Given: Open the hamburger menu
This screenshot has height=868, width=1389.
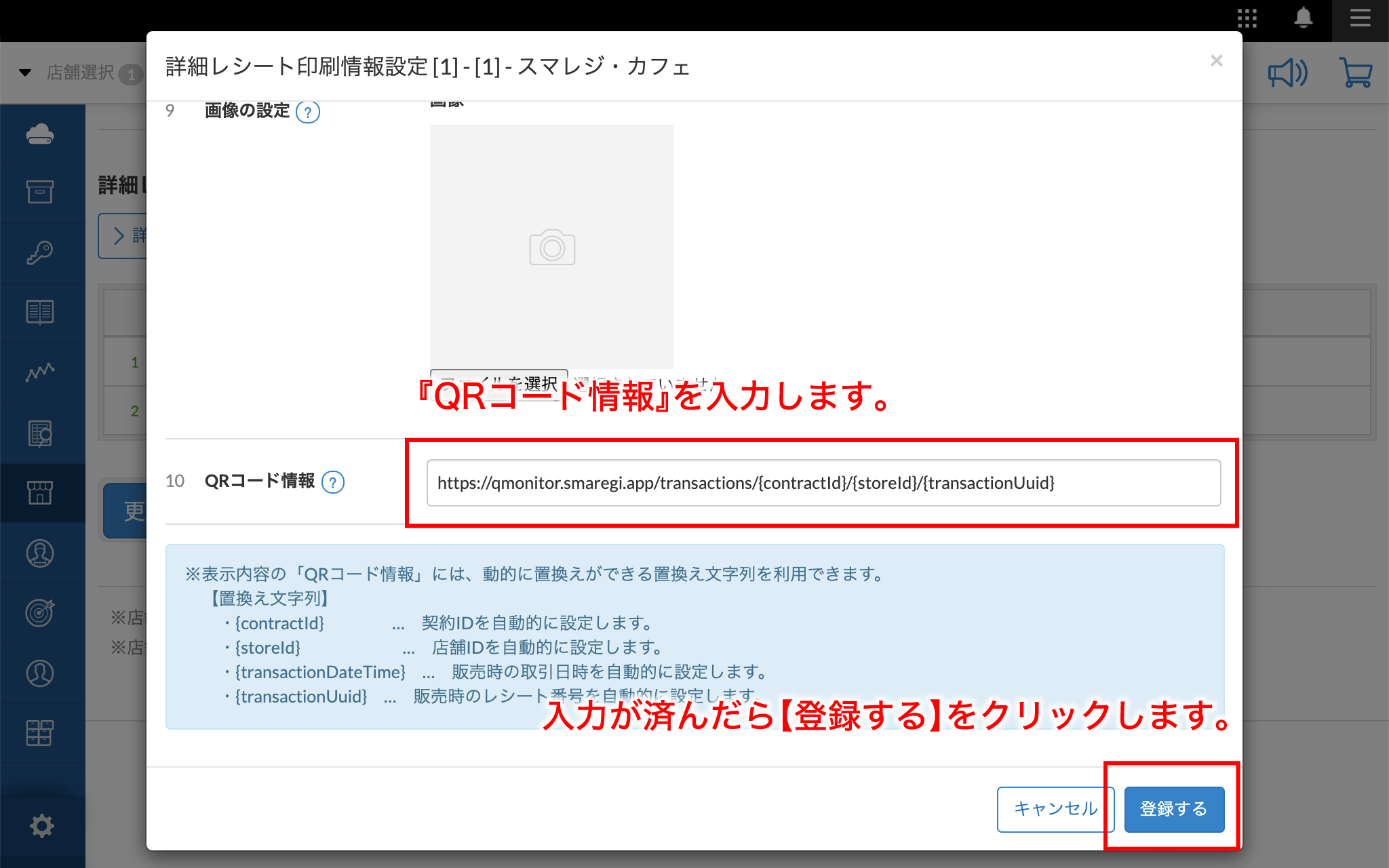Looking at the screenshot, I should 1360,18.
